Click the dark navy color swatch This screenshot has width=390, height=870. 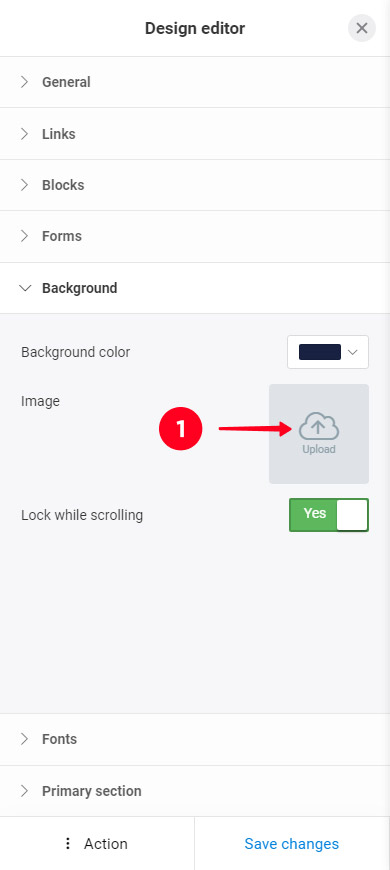[320, 352]
